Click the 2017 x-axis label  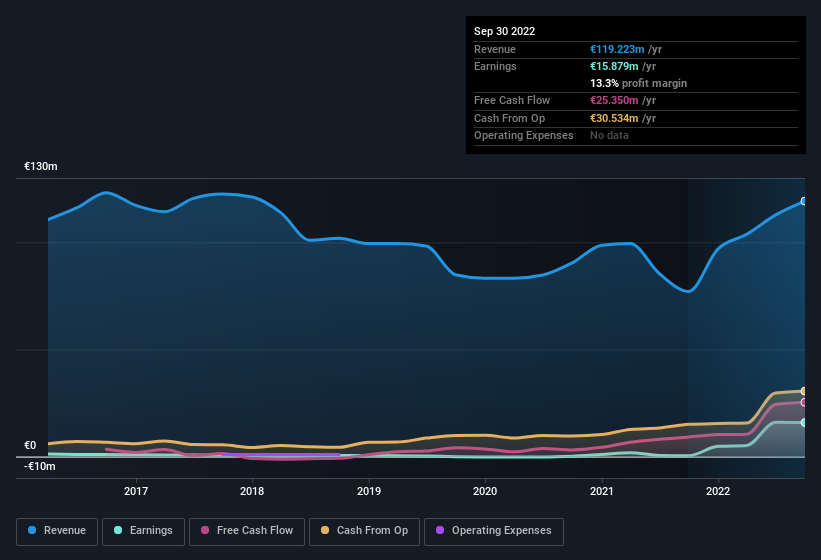click(x=136, y=491)
